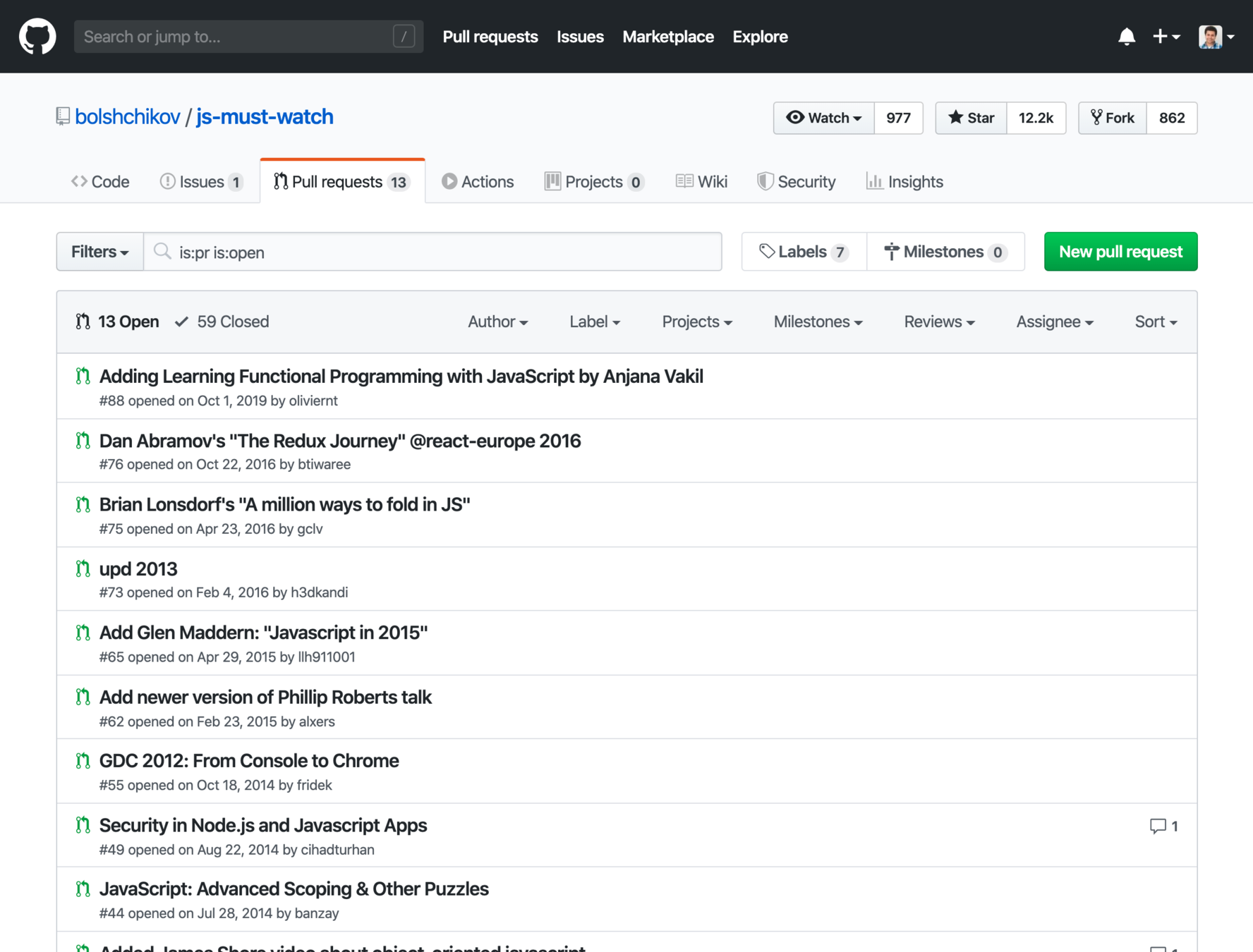Show 59 Closed pull requests
This screenshot has width=1253, height=952.
coord(222,322)
